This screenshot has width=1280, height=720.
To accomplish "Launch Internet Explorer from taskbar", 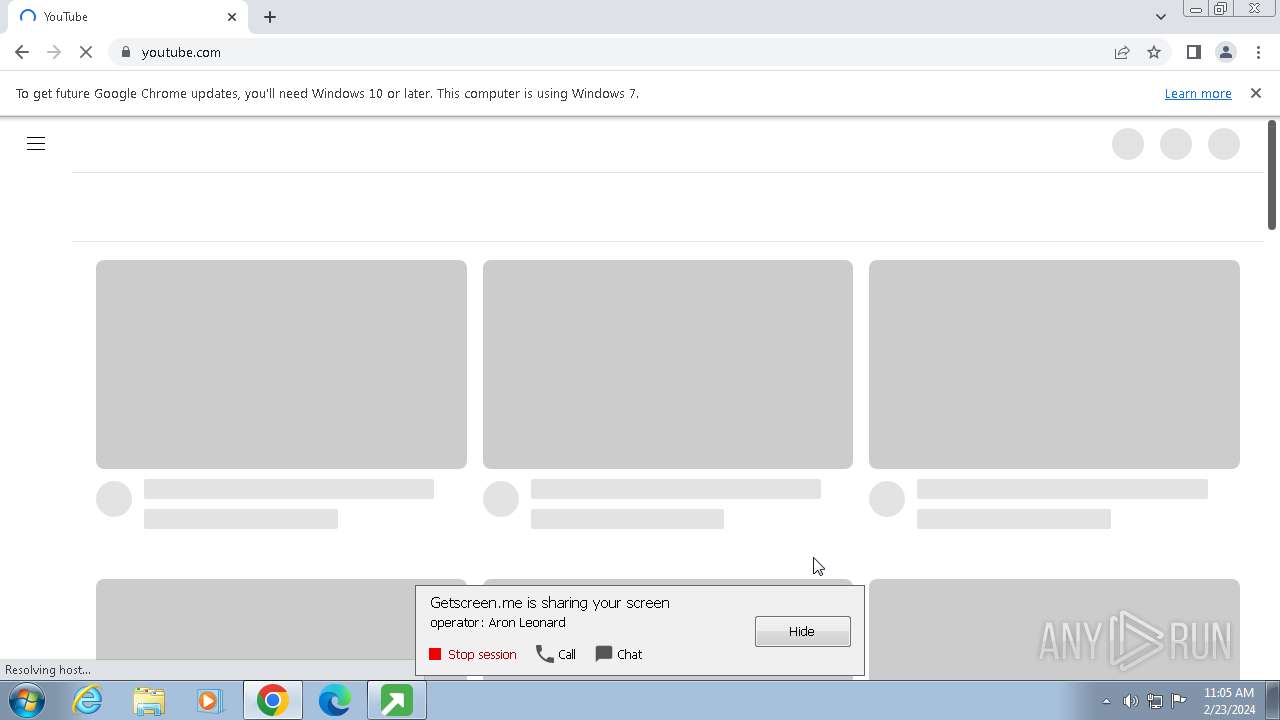I will click(x=88, y=701).
